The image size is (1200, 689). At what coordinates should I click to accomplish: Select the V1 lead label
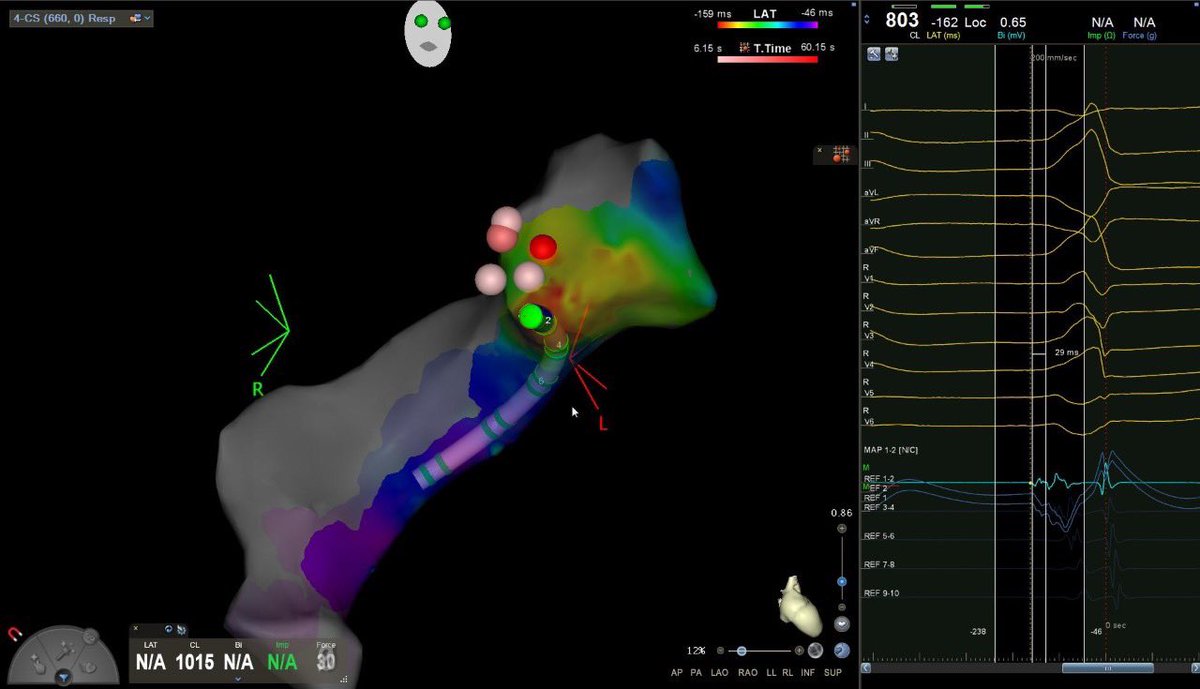point(868,278)
